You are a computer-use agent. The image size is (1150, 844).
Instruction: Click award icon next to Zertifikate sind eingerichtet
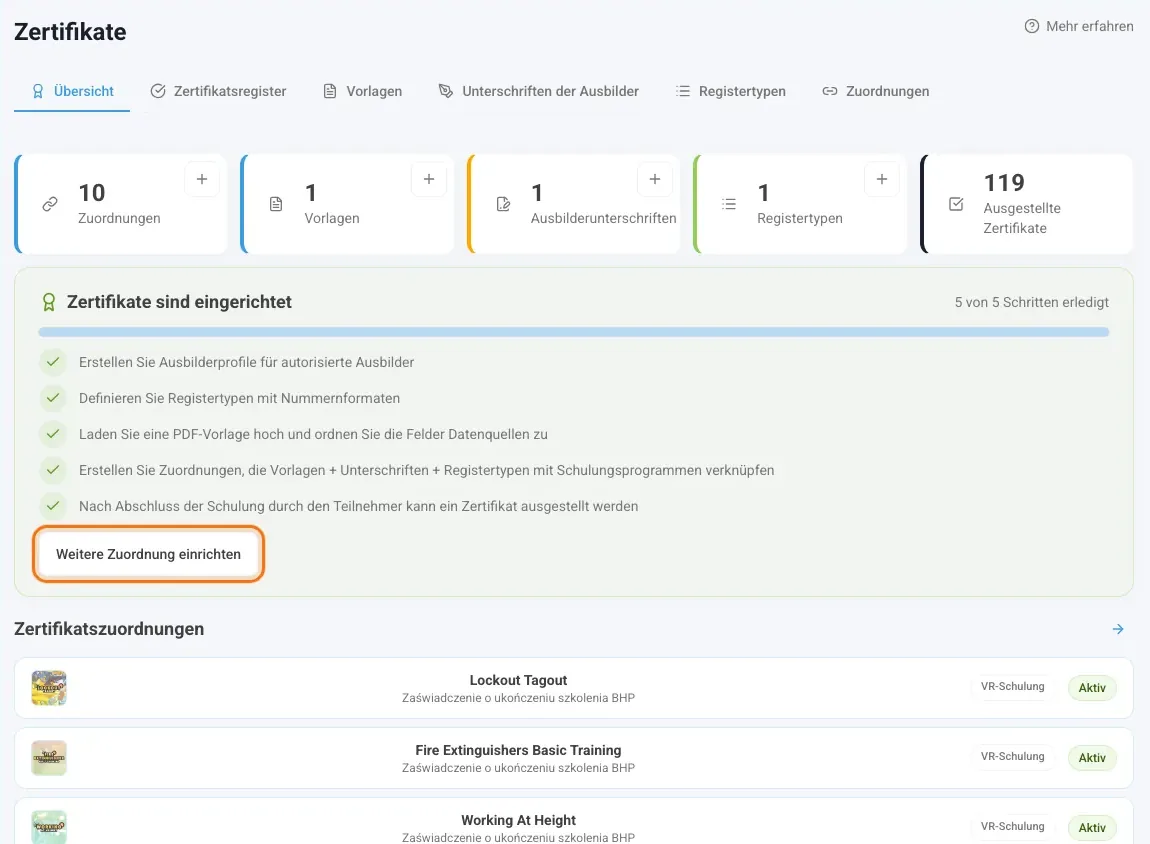[x=48, y=302]
